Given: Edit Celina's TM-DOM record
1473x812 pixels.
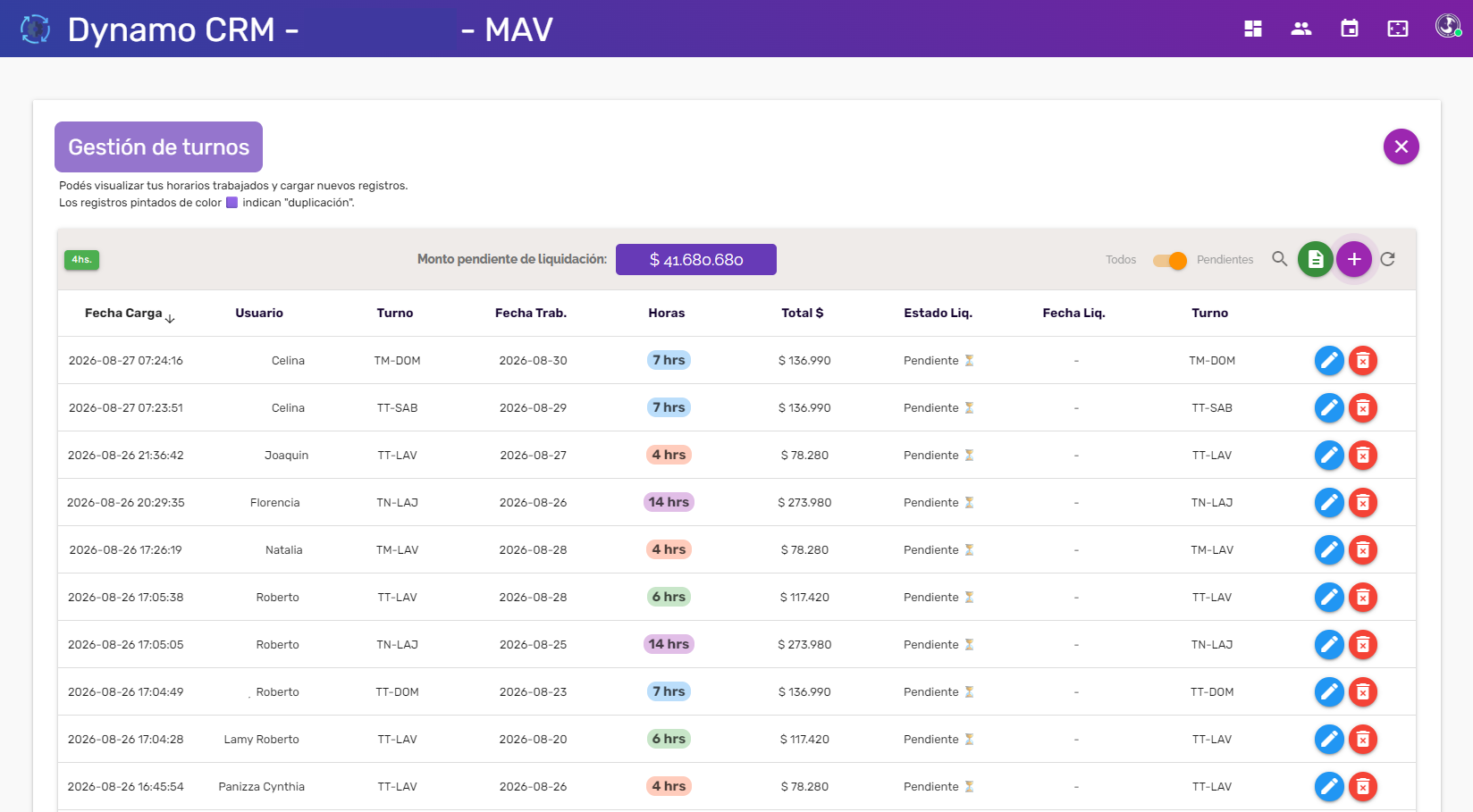Looking at the screenshot, I should pos(1329,361).
